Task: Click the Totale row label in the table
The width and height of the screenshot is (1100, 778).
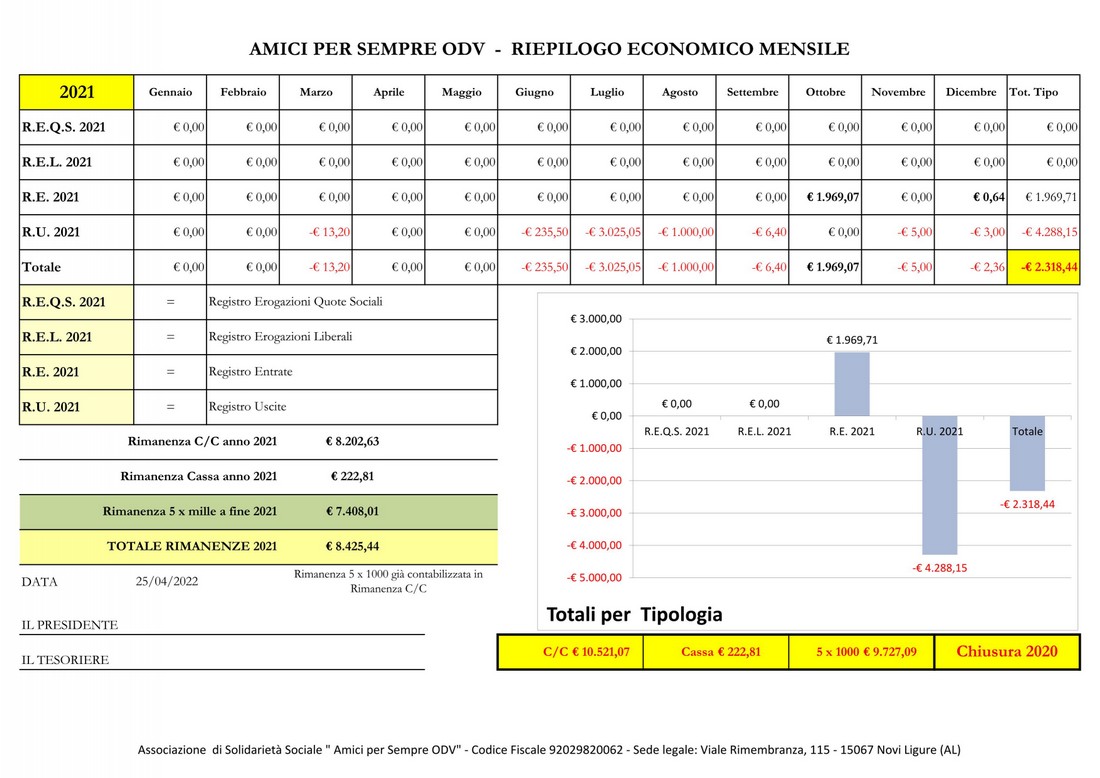Action: (76, 267)
